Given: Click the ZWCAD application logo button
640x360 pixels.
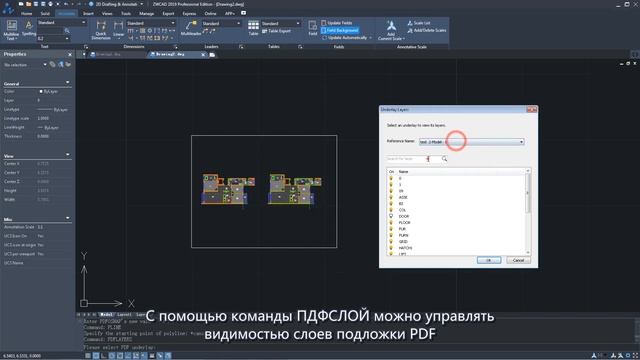Looking at the screenshot, I should (8, 8).
